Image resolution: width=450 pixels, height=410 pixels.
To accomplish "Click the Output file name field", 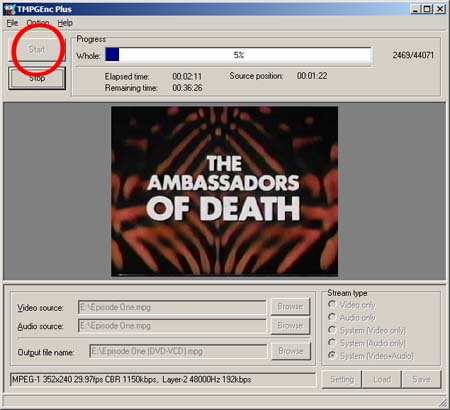I will pos(178,351).
